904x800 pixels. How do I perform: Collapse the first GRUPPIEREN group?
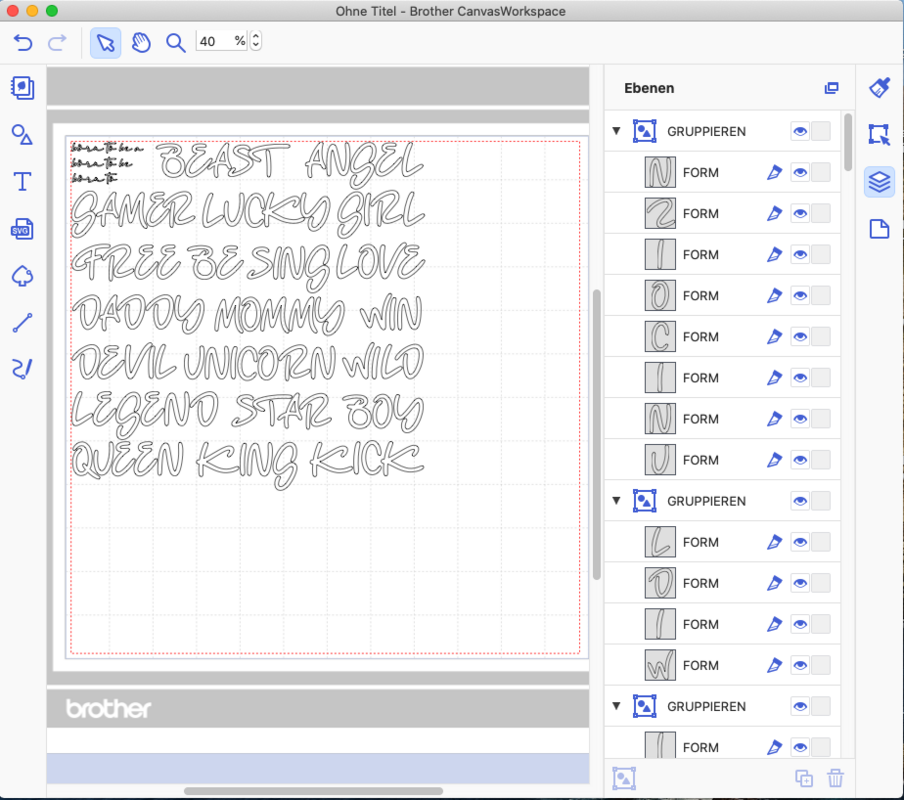616,131
